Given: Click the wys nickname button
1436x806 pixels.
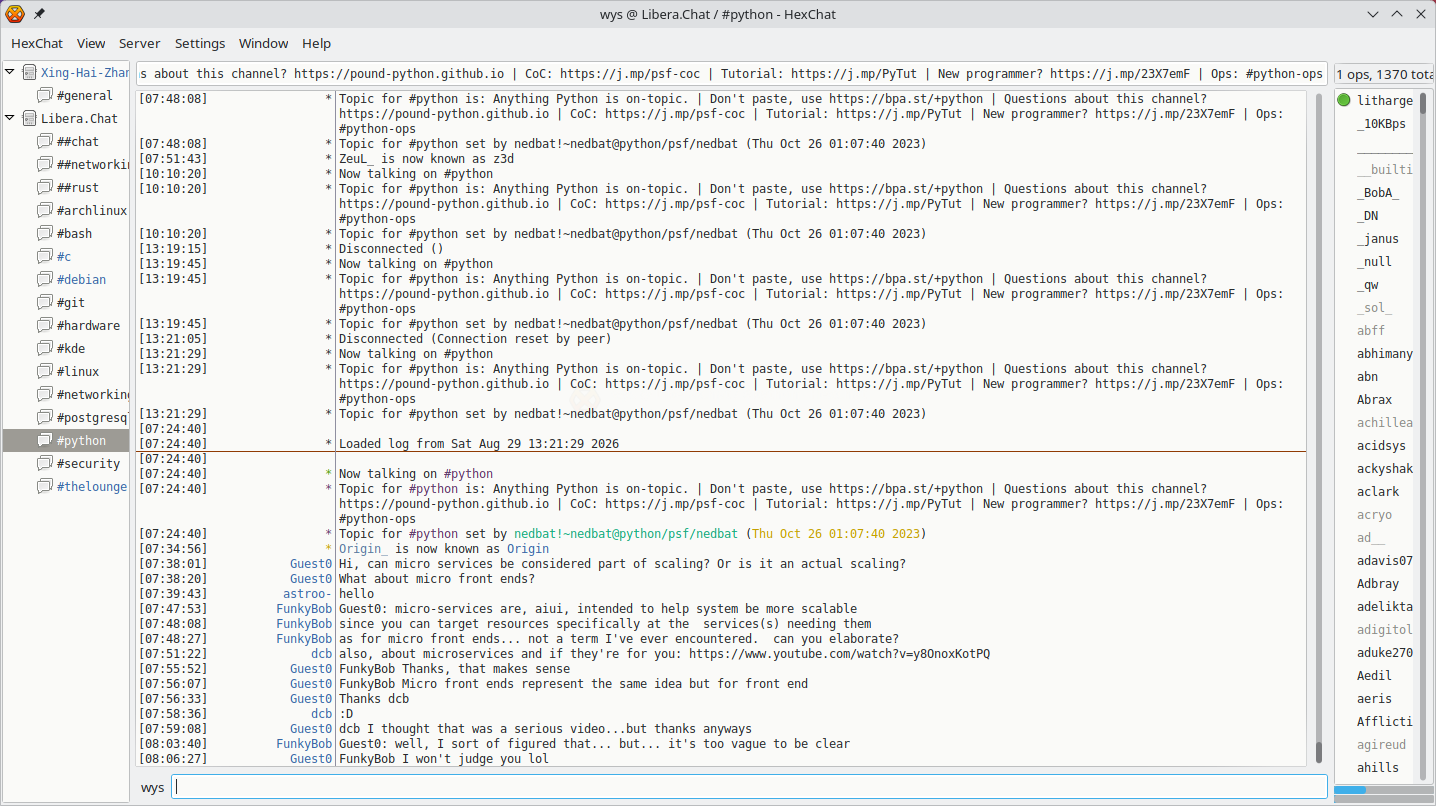Looking at the screenshot, I should click(x=152, y=787).
